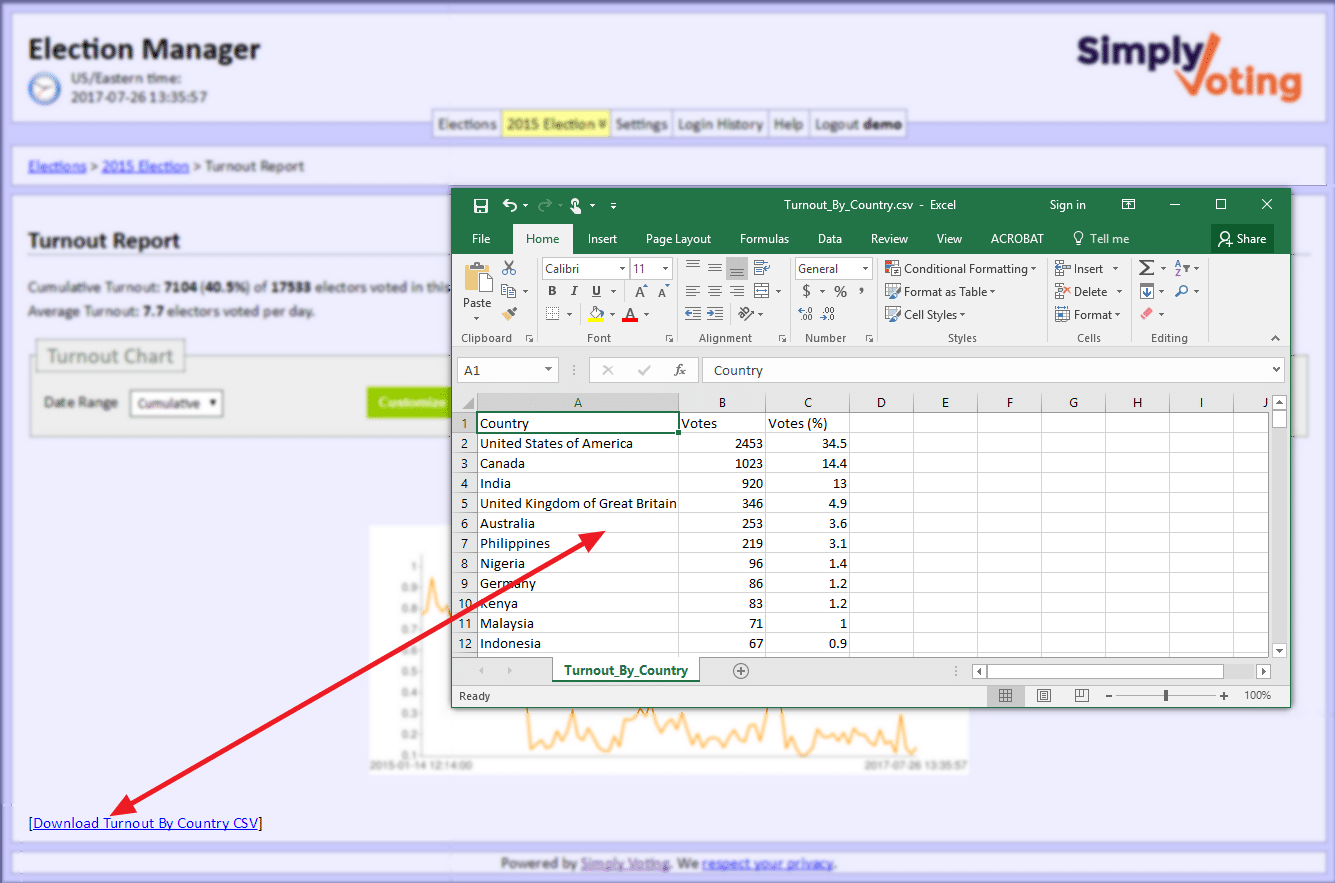Click the Touch/Mouse mode icon in Excel
1335x883 pixels.
click(x=576, y=205)
